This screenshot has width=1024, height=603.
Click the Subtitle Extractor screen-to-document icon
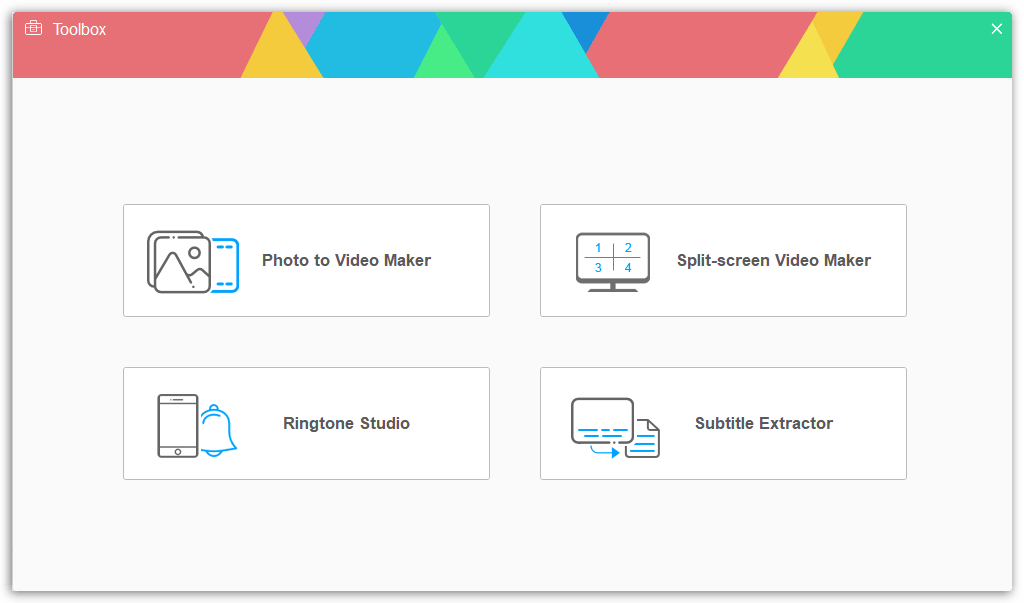[x=615, y=427]
